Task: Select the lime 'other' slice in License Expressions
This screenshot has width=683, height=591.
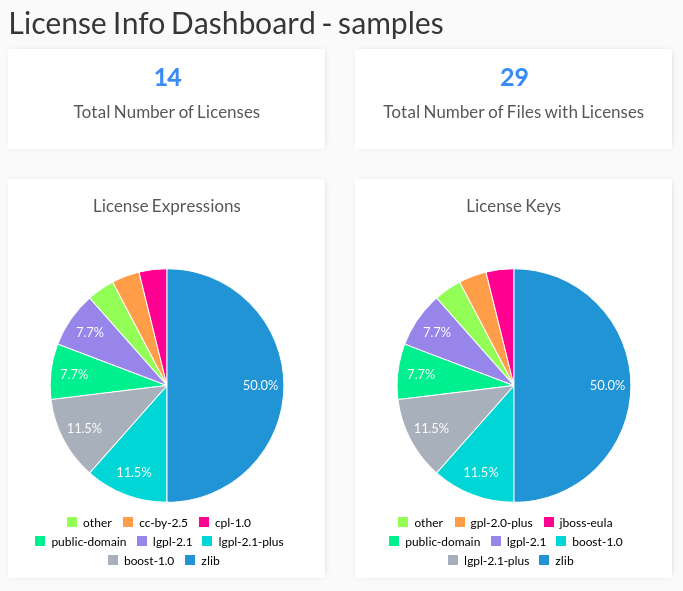Action: tap(114, 311)
